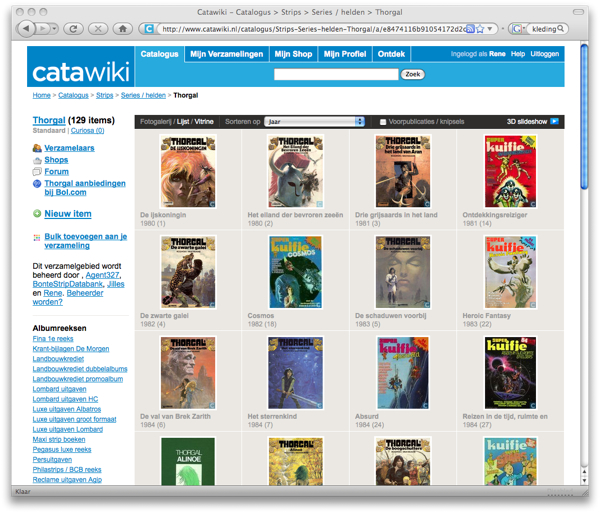Image resolution: width=600 pixels, height=513 pixels.
Task: Open the Catalogus tab
Action: (159, 54)
